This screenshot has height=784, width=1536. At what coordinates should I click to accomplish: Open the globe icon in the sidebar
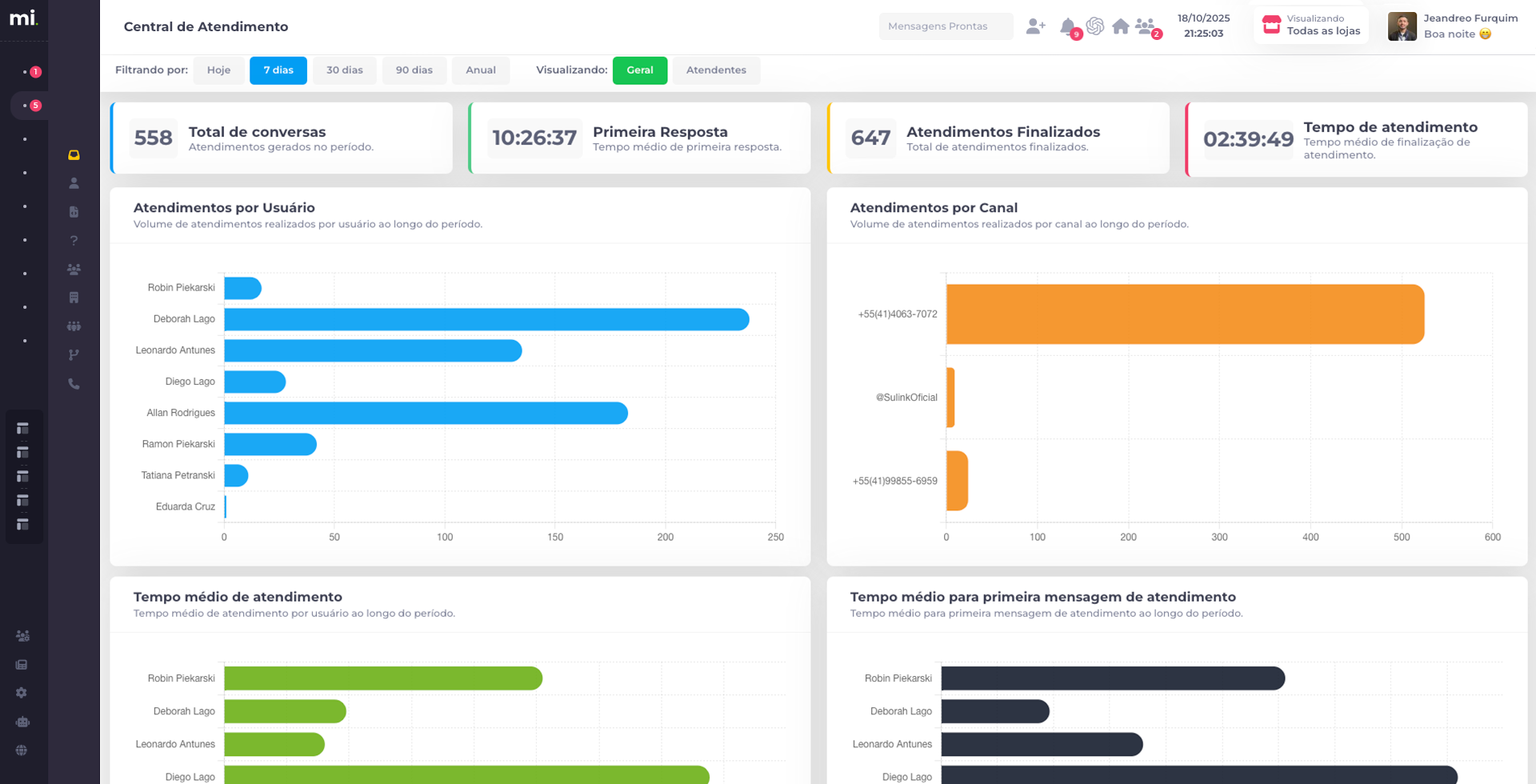click(22, 750)
